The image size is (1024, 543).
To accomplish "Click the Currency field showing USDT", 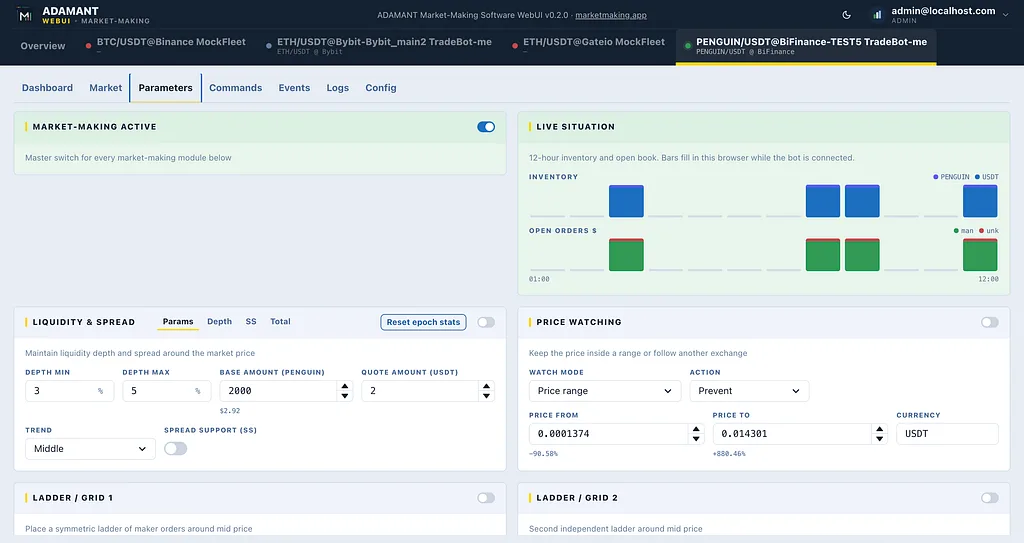I will [948, 434].
